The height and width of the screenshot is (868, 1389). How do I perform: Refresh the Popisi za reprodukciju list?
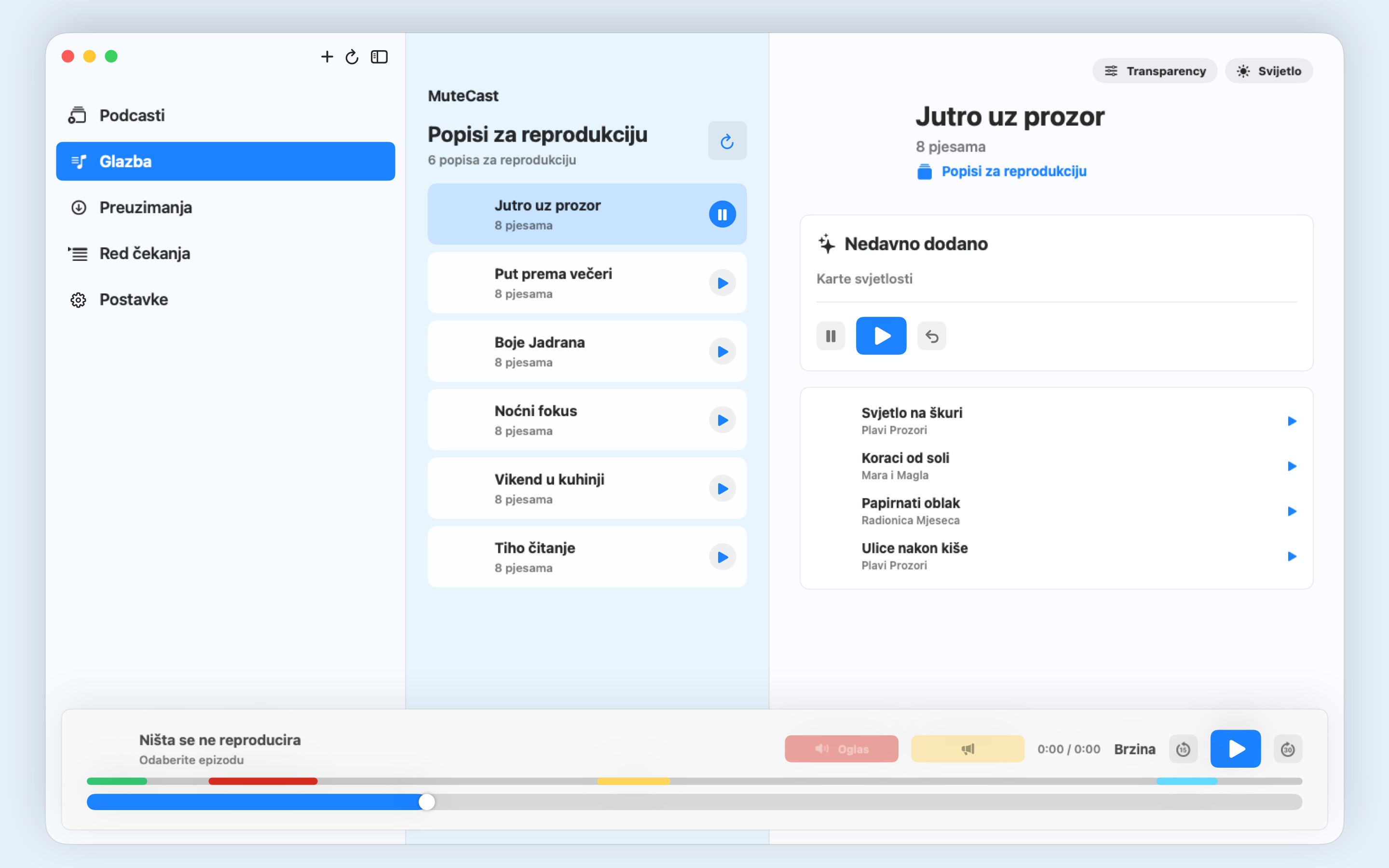[x=727, y=141]
